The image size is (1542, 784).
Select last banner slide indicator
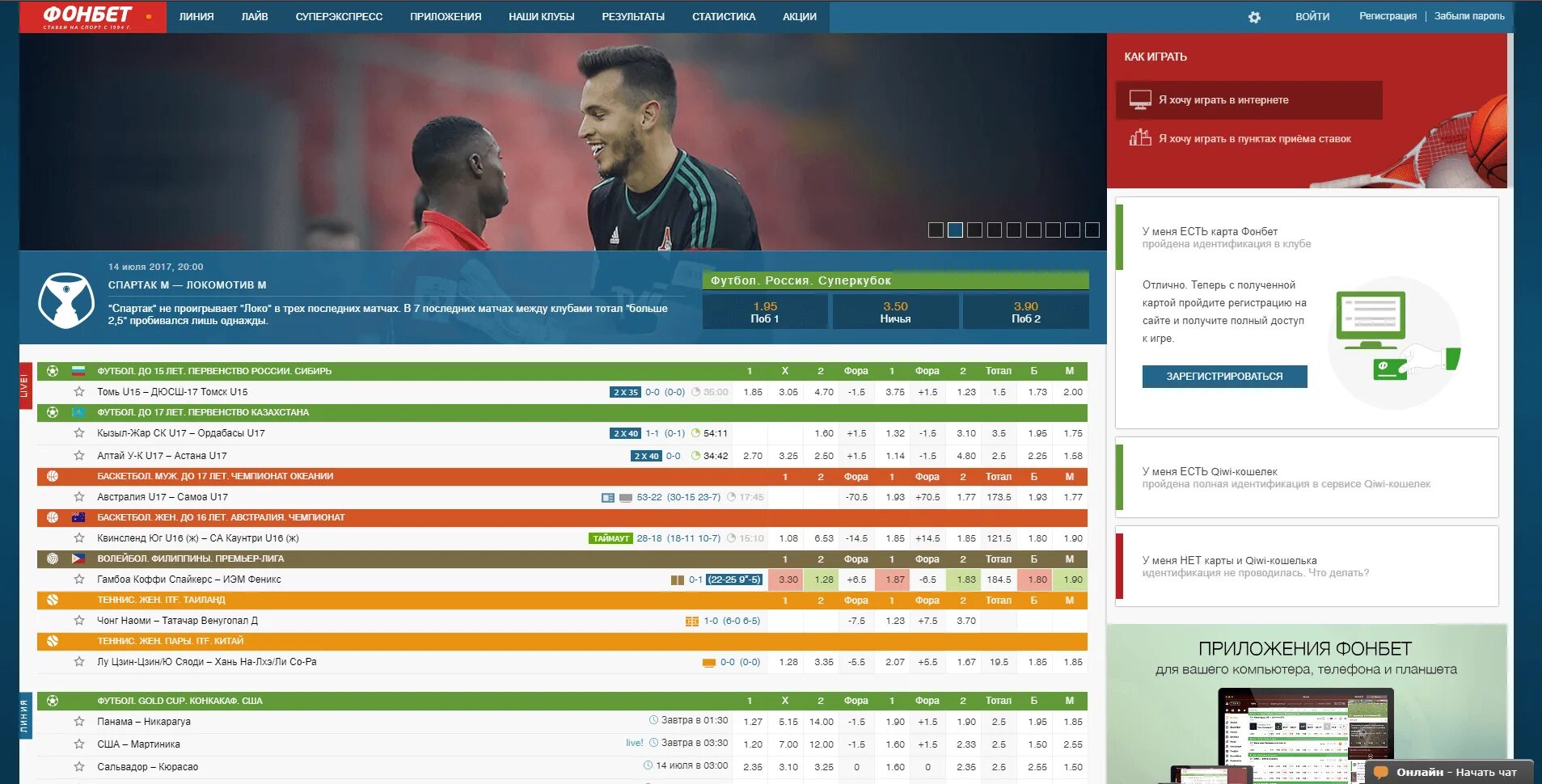1092,230
